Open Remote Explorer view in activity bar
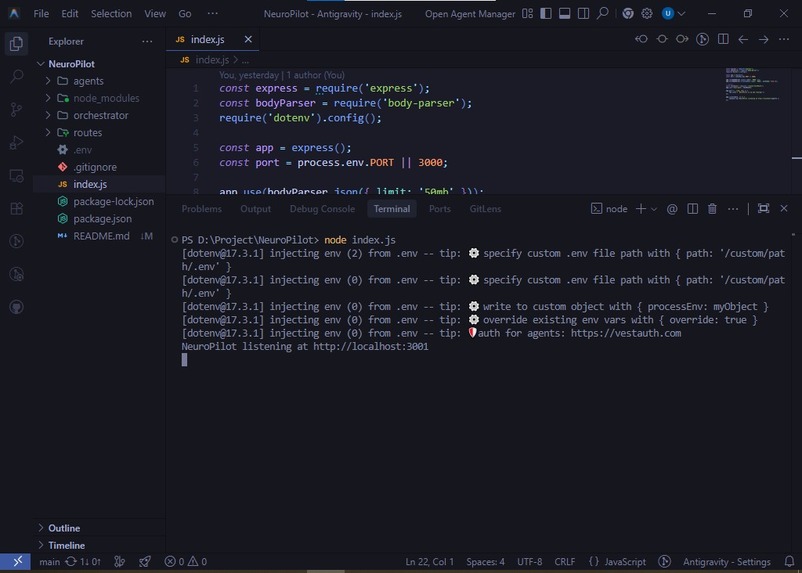Screen dimensions: 802x573 click(16, 176)
